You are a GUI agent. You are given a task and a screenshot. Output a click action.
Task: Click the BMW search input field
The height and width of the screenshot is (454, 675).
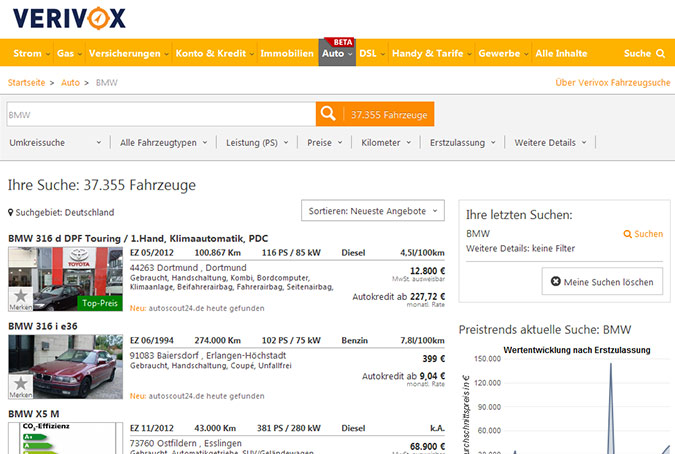[161, 114]
